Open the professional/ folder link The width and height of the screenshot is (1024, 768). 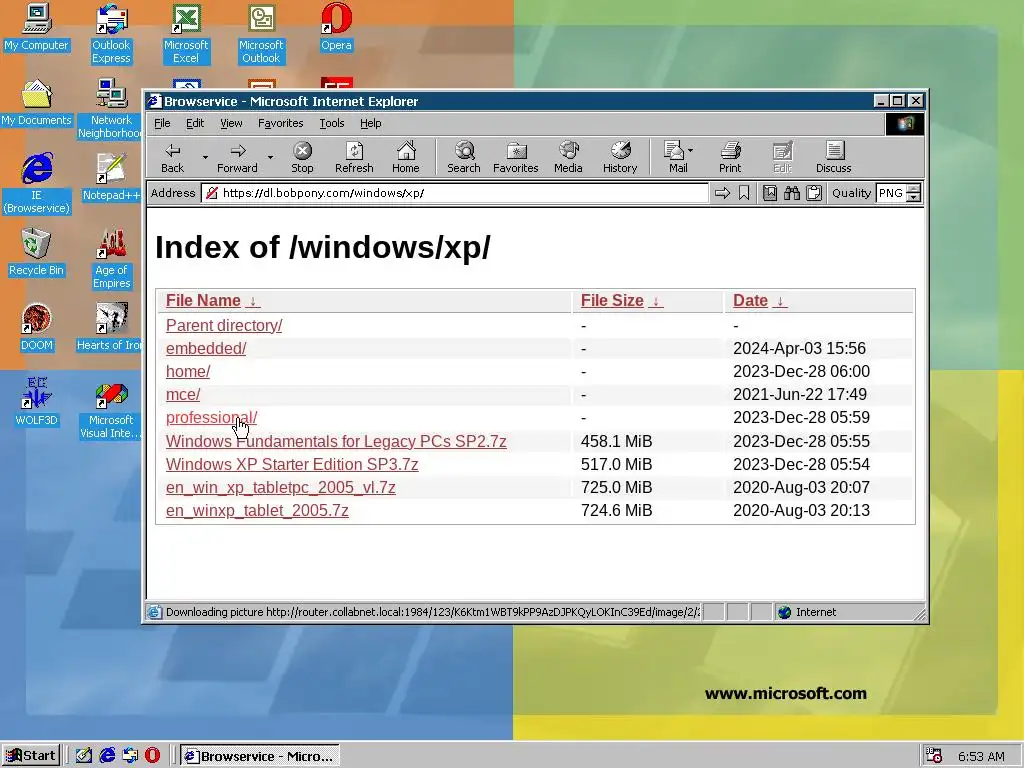click(x=212, y=417)
